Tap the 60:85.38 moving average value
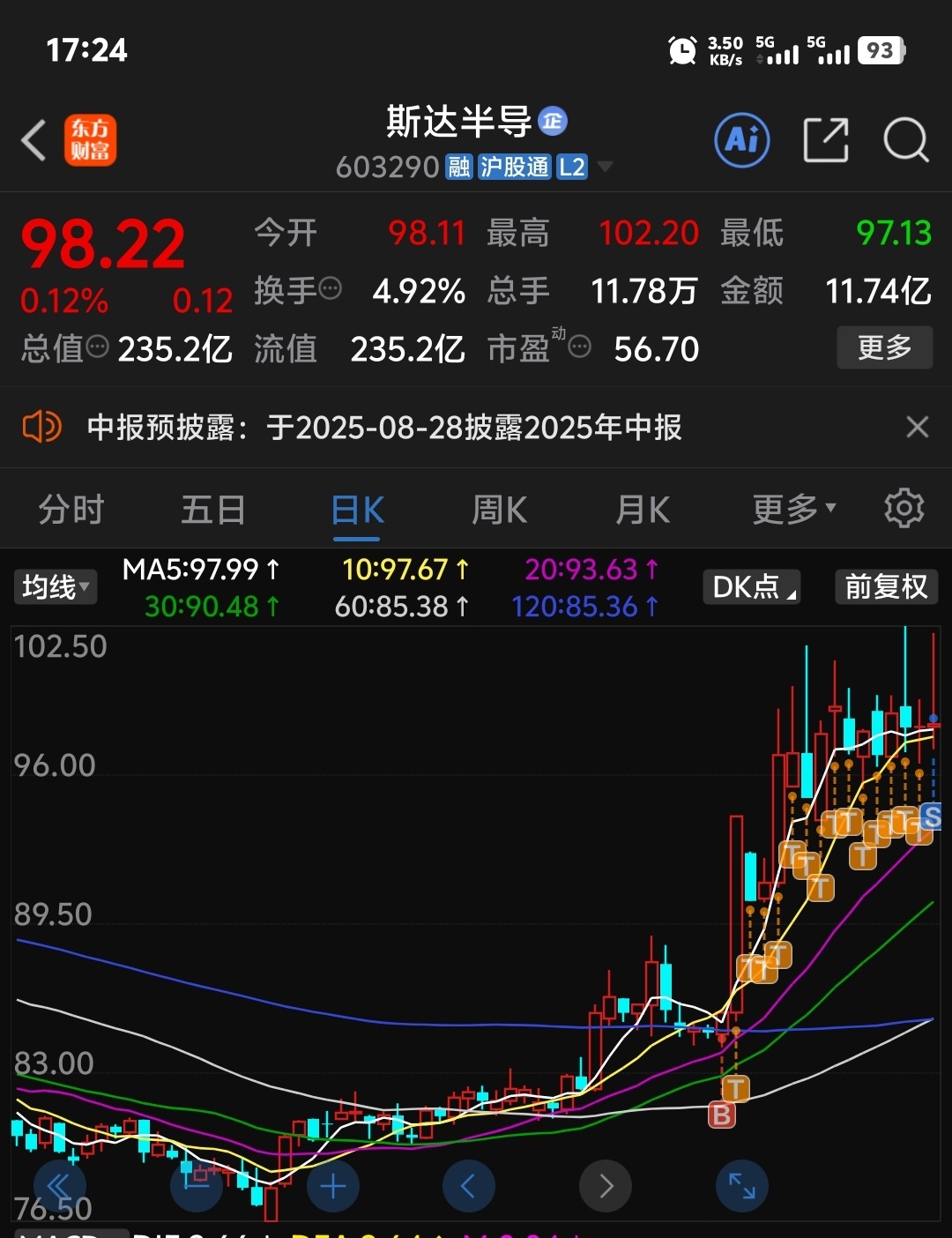 pyautogui.click(x=402, y=607)
